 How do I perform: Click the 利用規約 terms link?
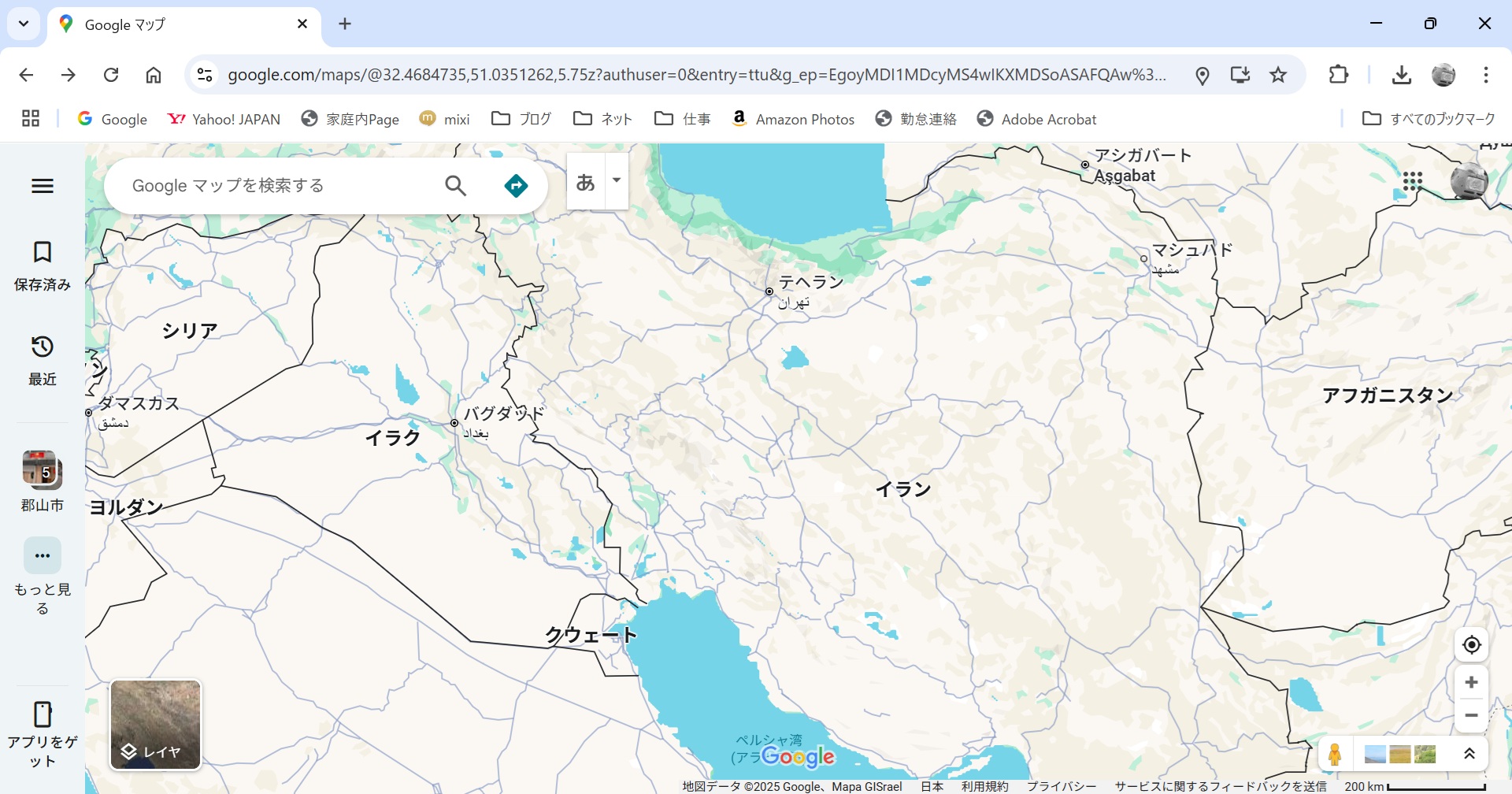pos(984,786)
